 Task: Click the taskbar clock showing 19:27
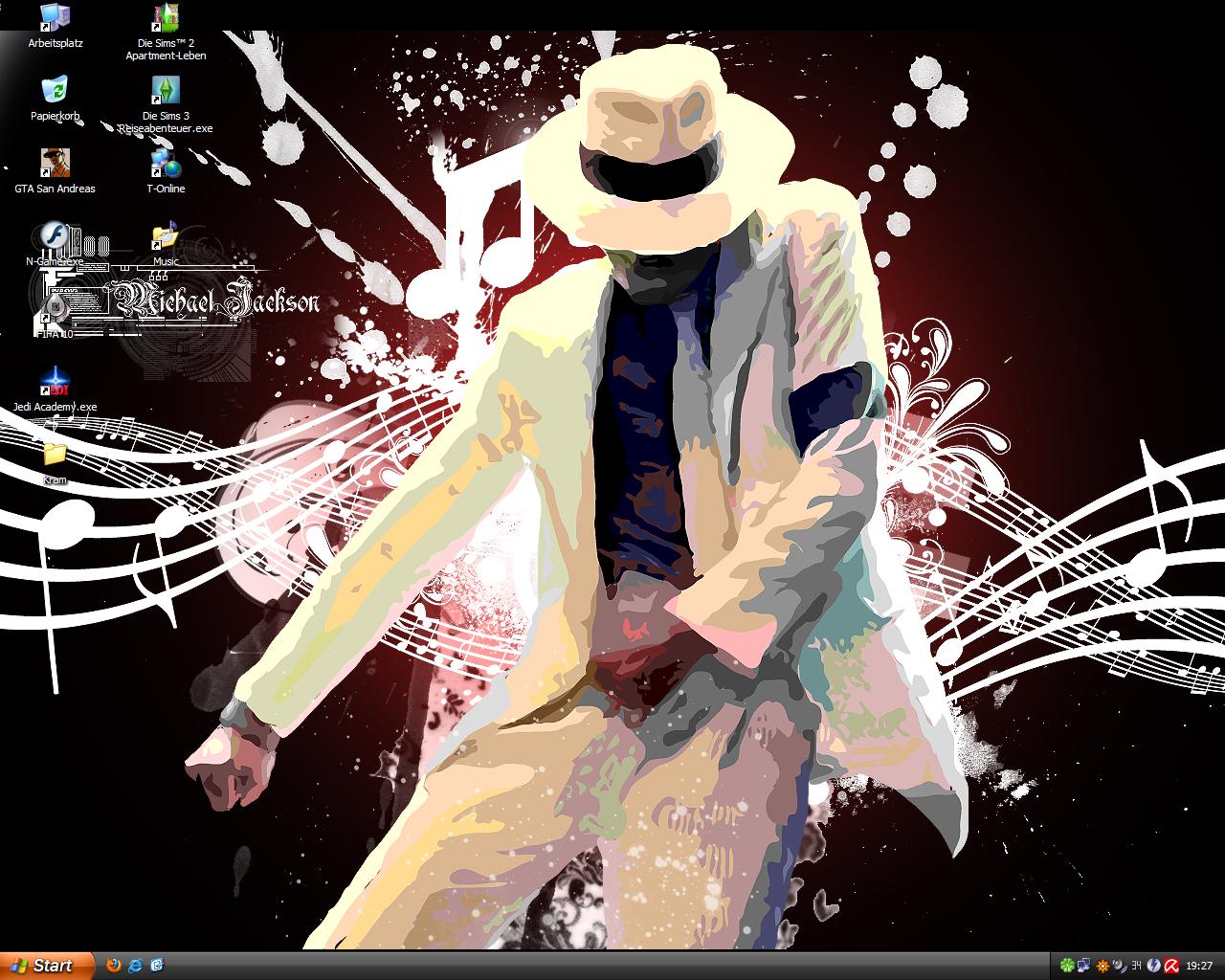1198,966
